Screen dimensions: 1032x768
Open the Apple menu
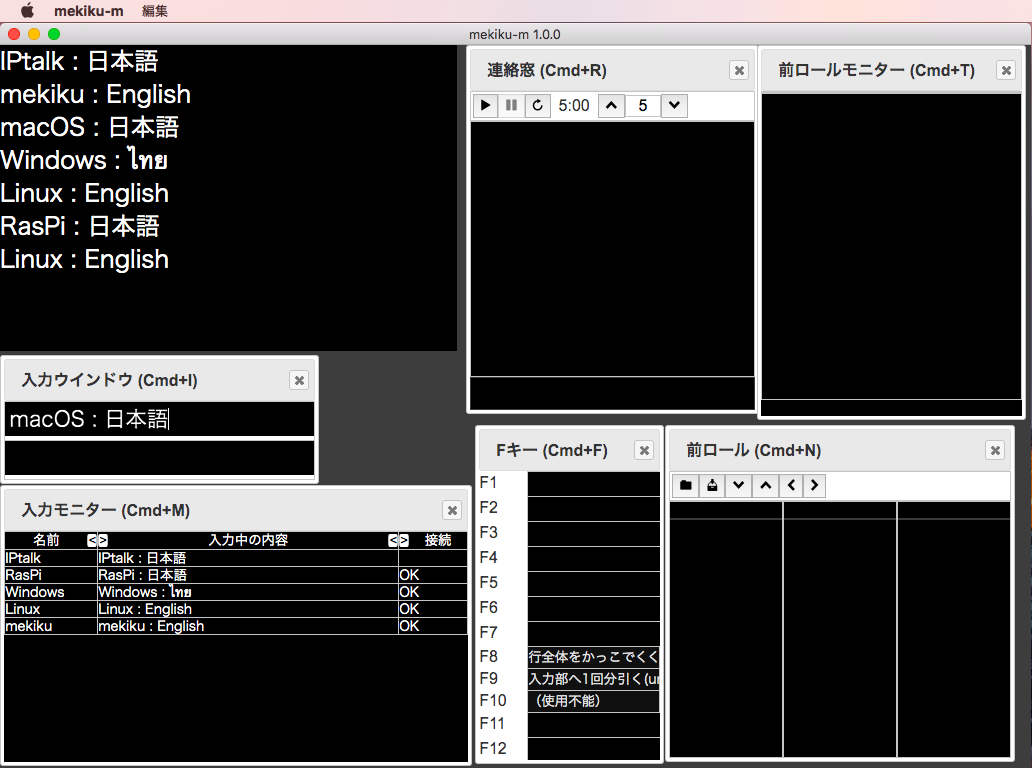[x=27, y=11]
